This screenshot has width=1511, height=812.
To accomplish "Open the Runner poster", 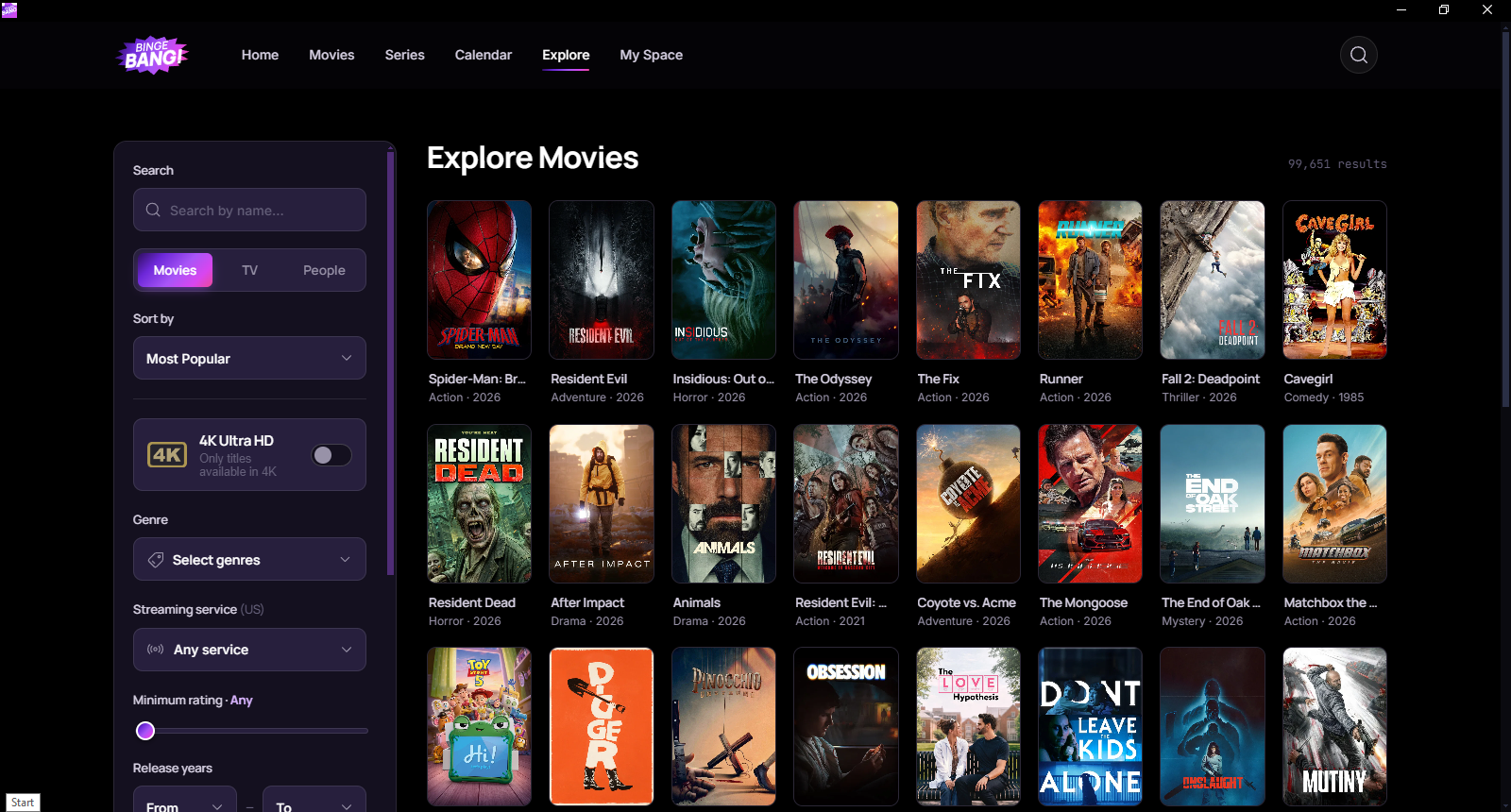I will click(x=1090, y=279).
